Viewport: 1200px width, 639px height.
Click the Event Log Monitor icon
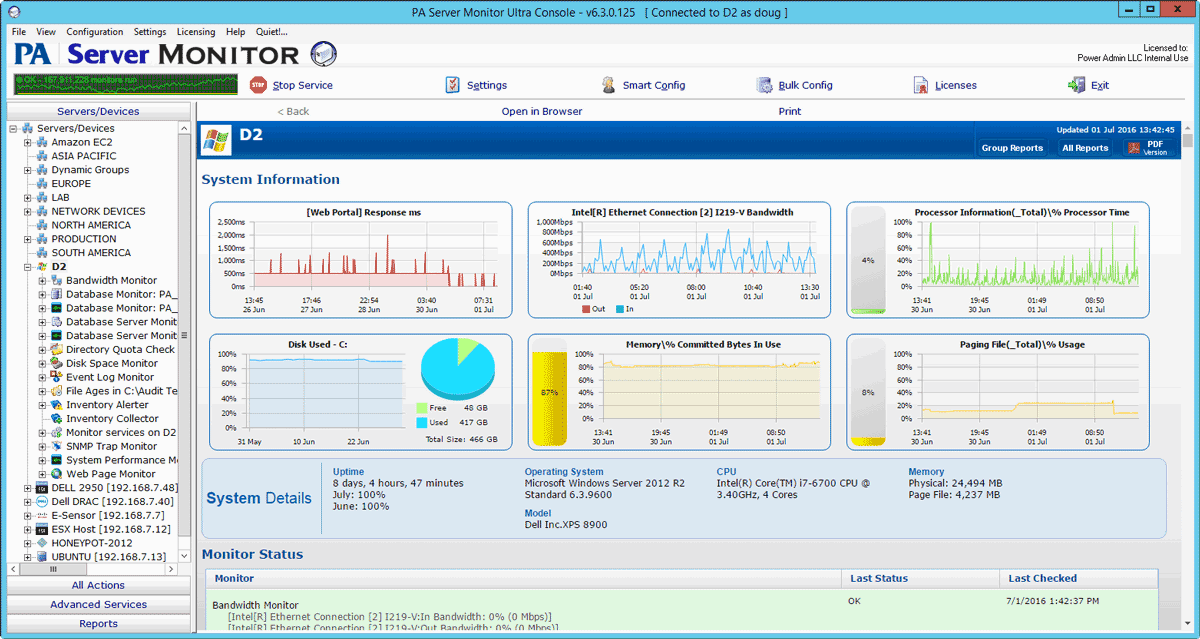pos(57,377)
